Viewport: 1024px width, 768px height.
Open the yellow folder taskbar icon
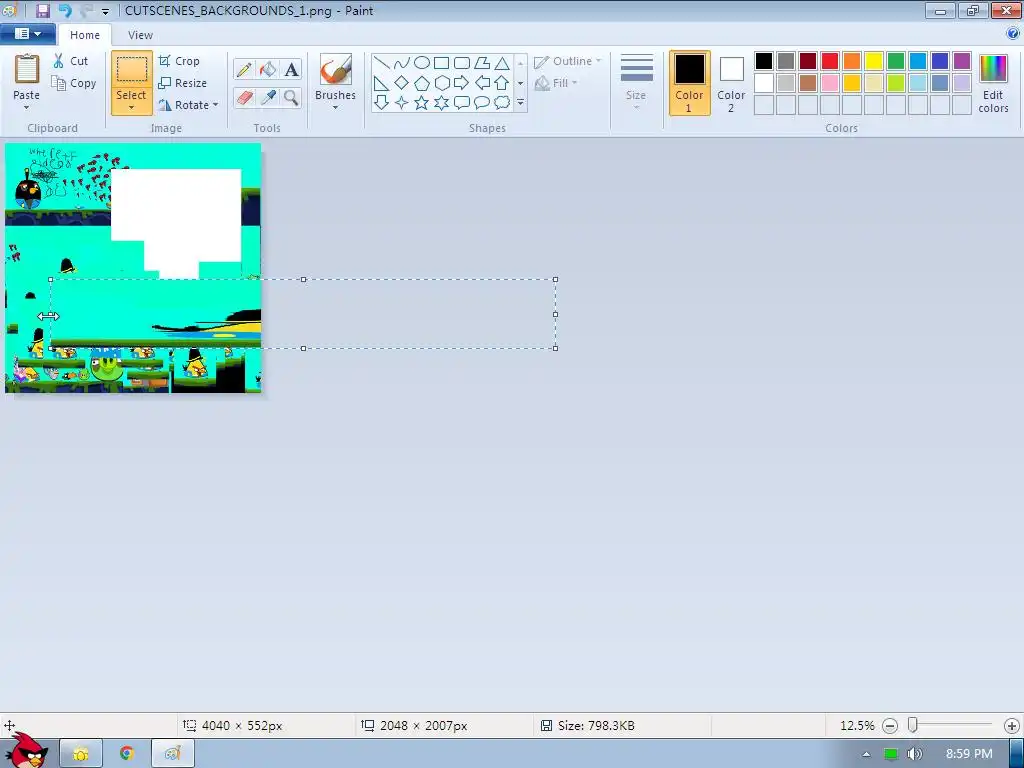click(x=81, y=753)
